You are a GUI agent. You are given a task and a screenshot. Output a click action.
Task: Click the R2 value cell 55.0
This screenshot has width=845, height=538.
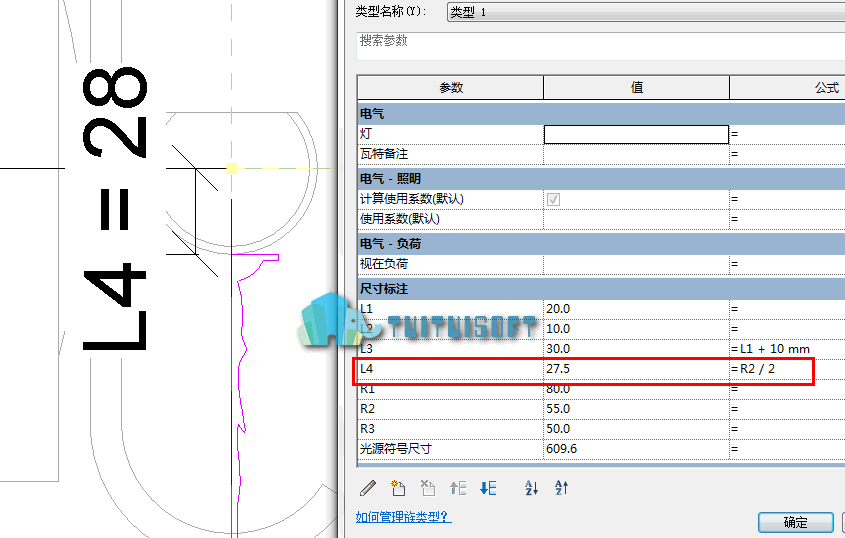[x=636, y=409]
